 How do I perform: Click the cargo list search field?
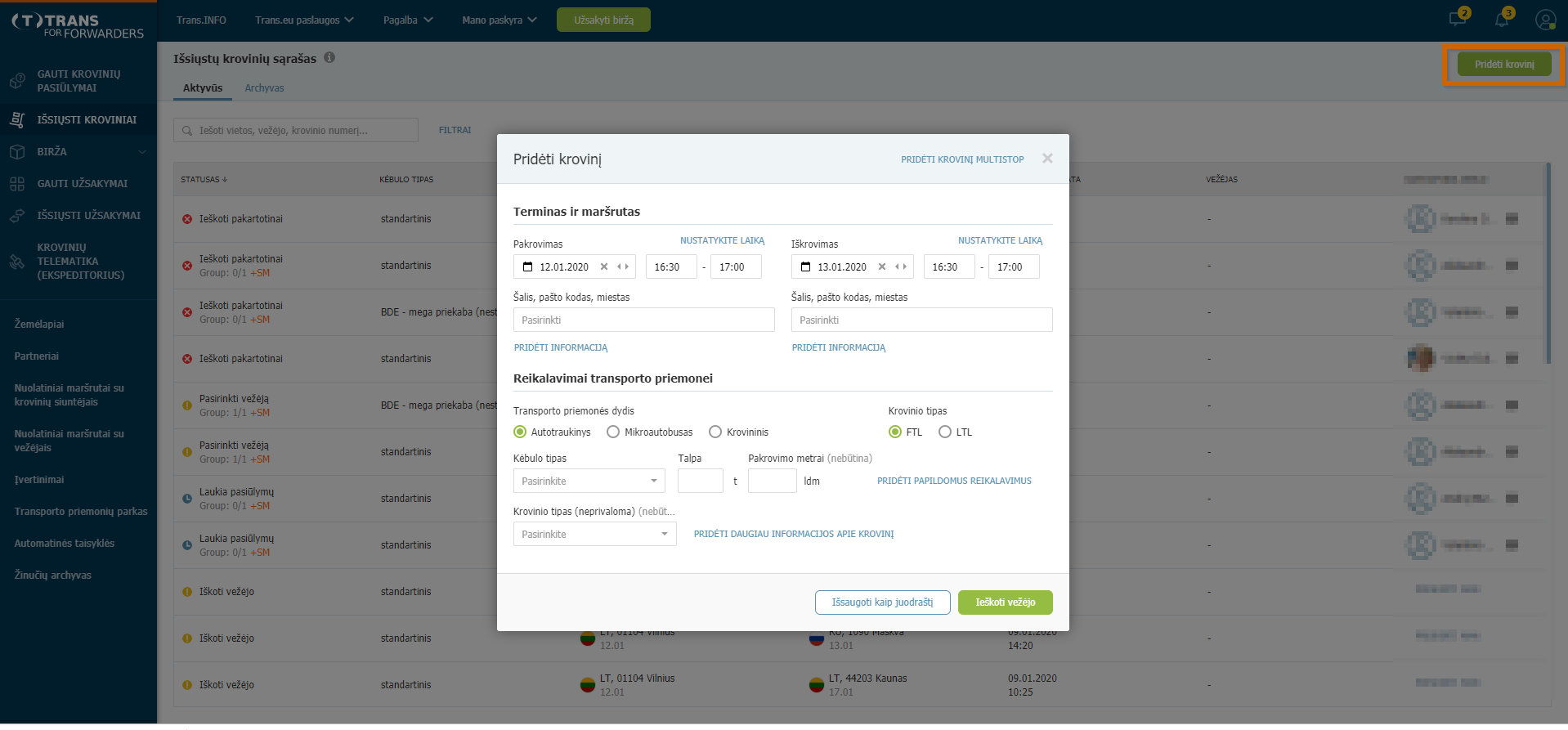[x=296, y=130]
